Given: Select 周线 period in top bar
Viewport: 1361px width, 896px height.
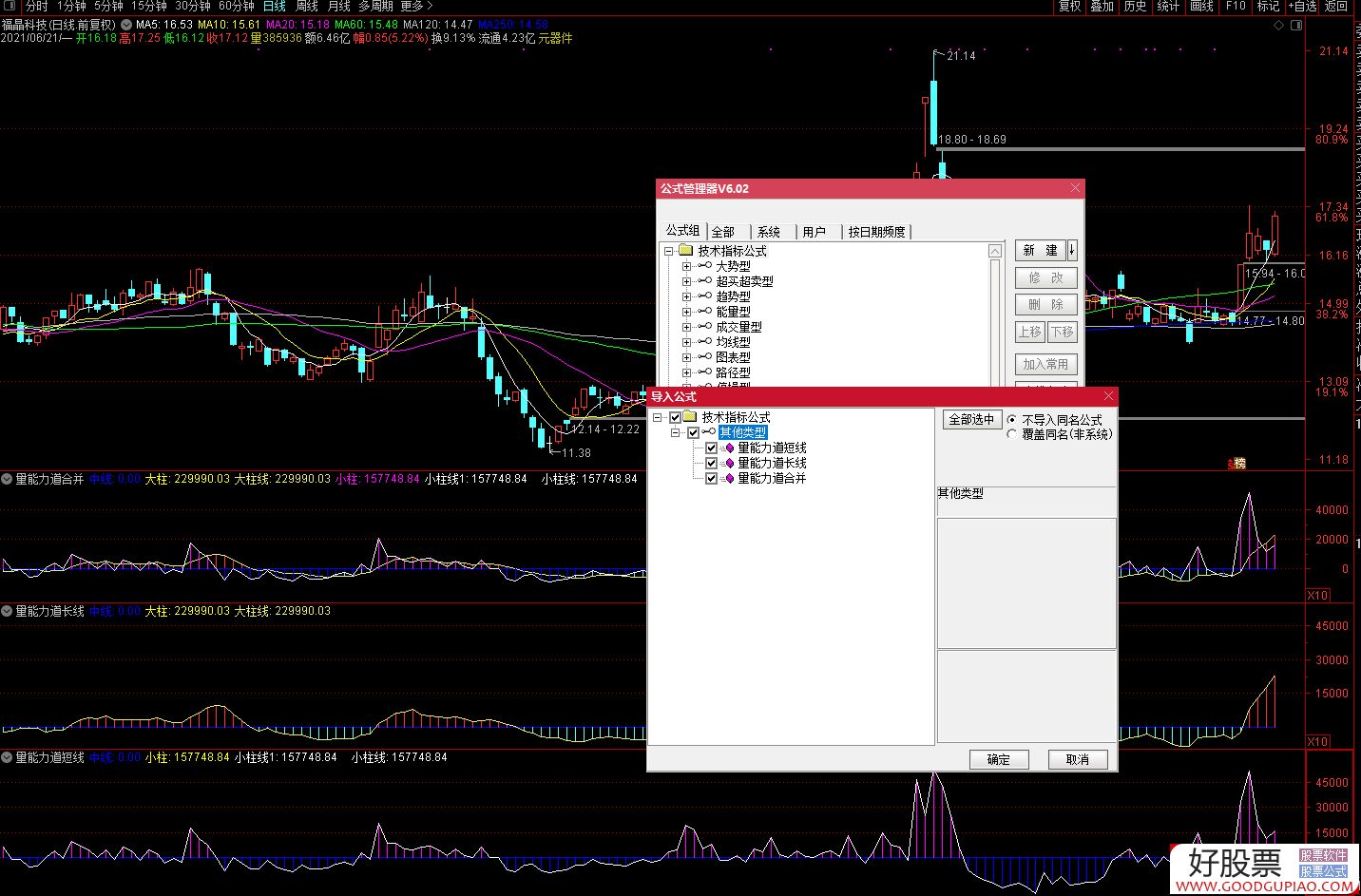Looking at the screenshot, I should click(x=307, y=7).
